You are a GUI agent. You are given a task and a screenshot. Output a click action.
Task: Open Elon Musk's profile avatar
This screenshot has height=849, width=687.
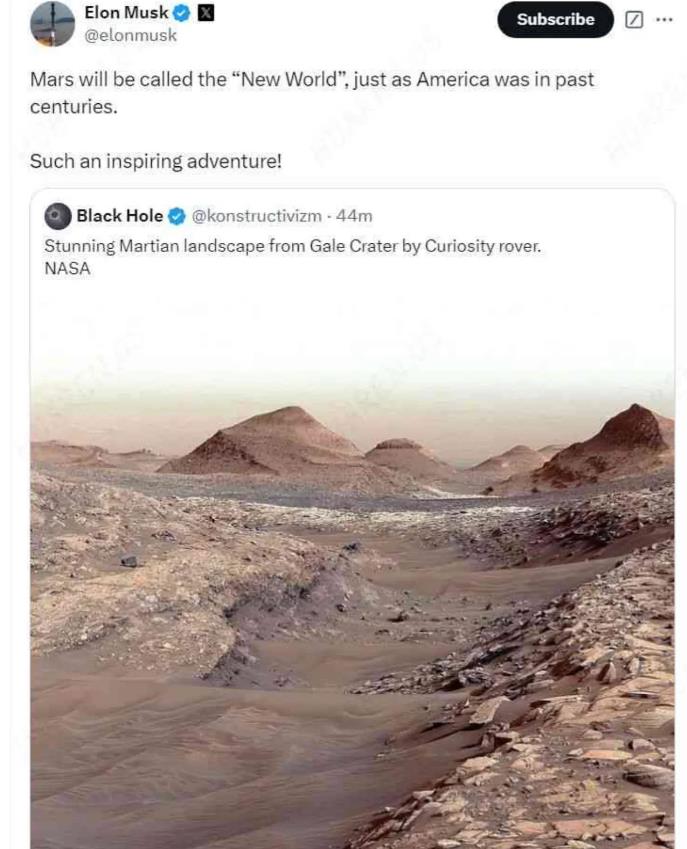(52, 24)
